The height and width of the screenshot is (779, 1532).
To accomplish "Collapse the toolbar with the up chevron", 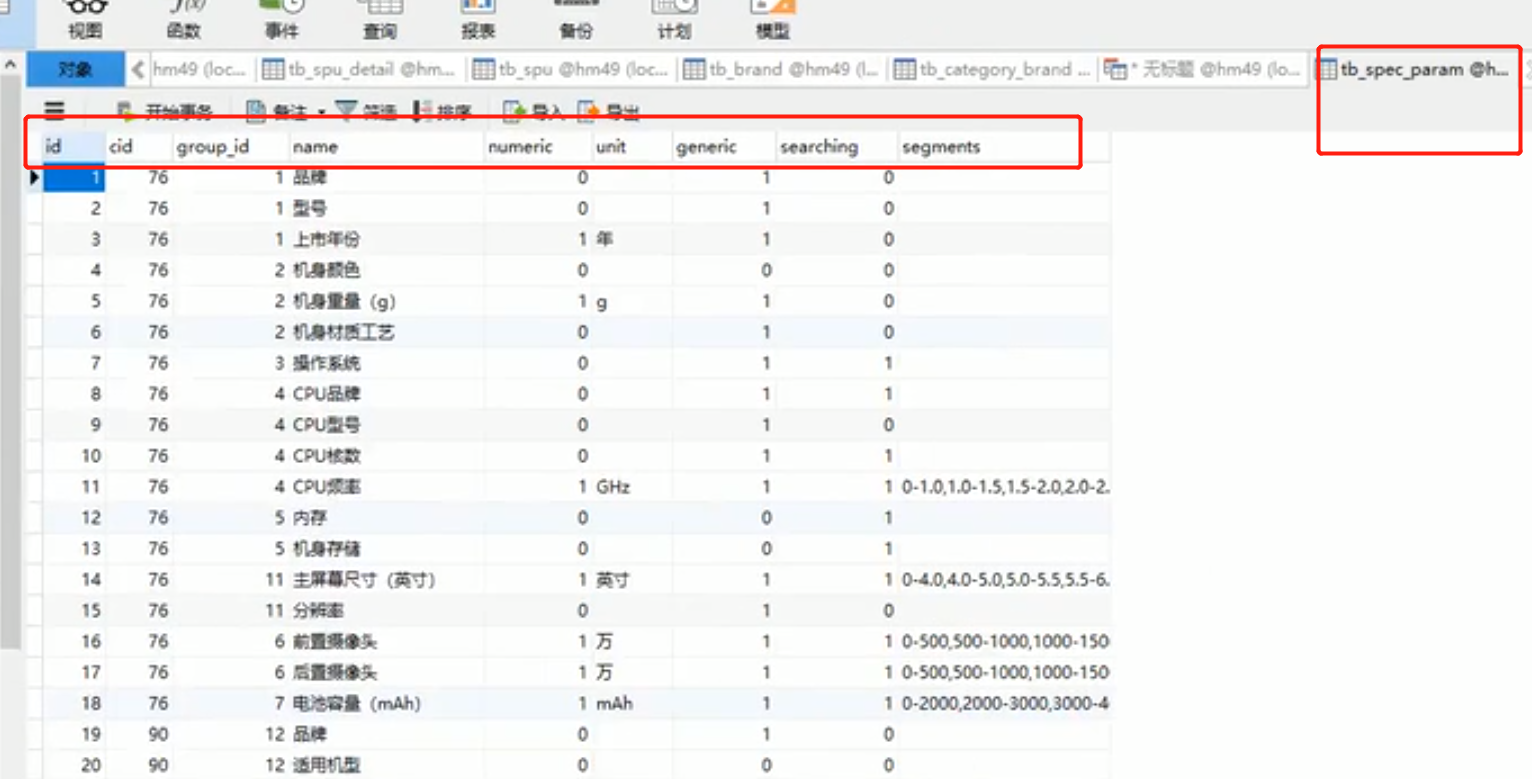I will pyautogui.click(x=11, y=65).
